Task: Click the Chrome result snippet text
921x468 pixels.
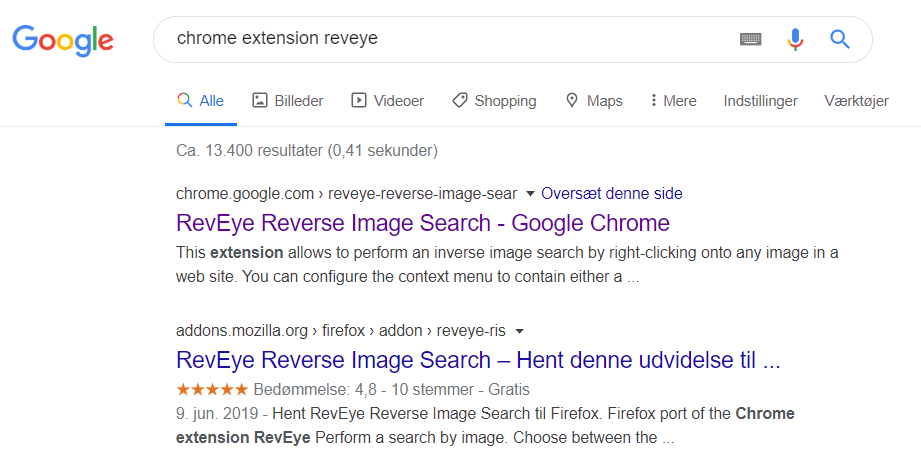Action: pyautogui.click(x=507, y=265)
